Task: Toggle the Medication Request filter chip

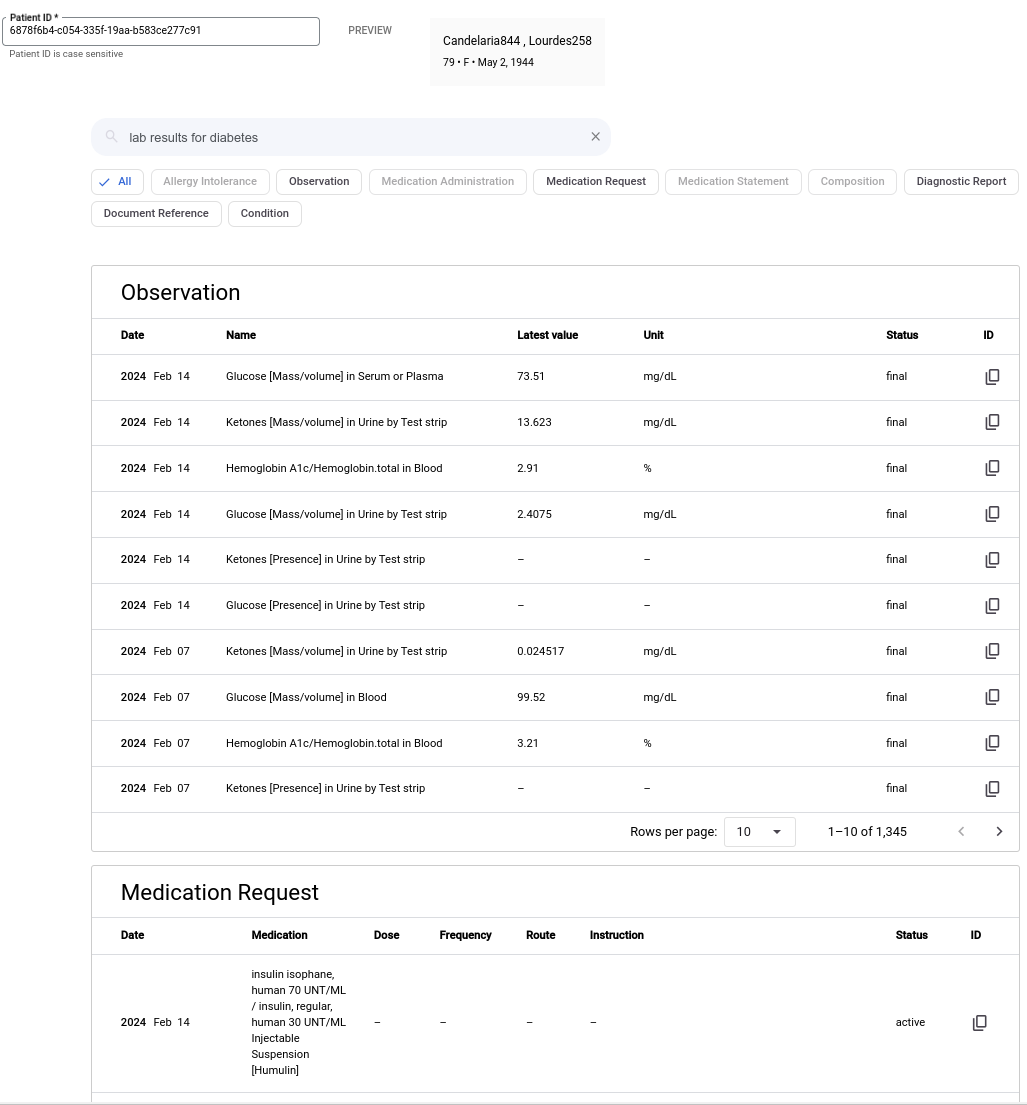Action: click(596, 182)
